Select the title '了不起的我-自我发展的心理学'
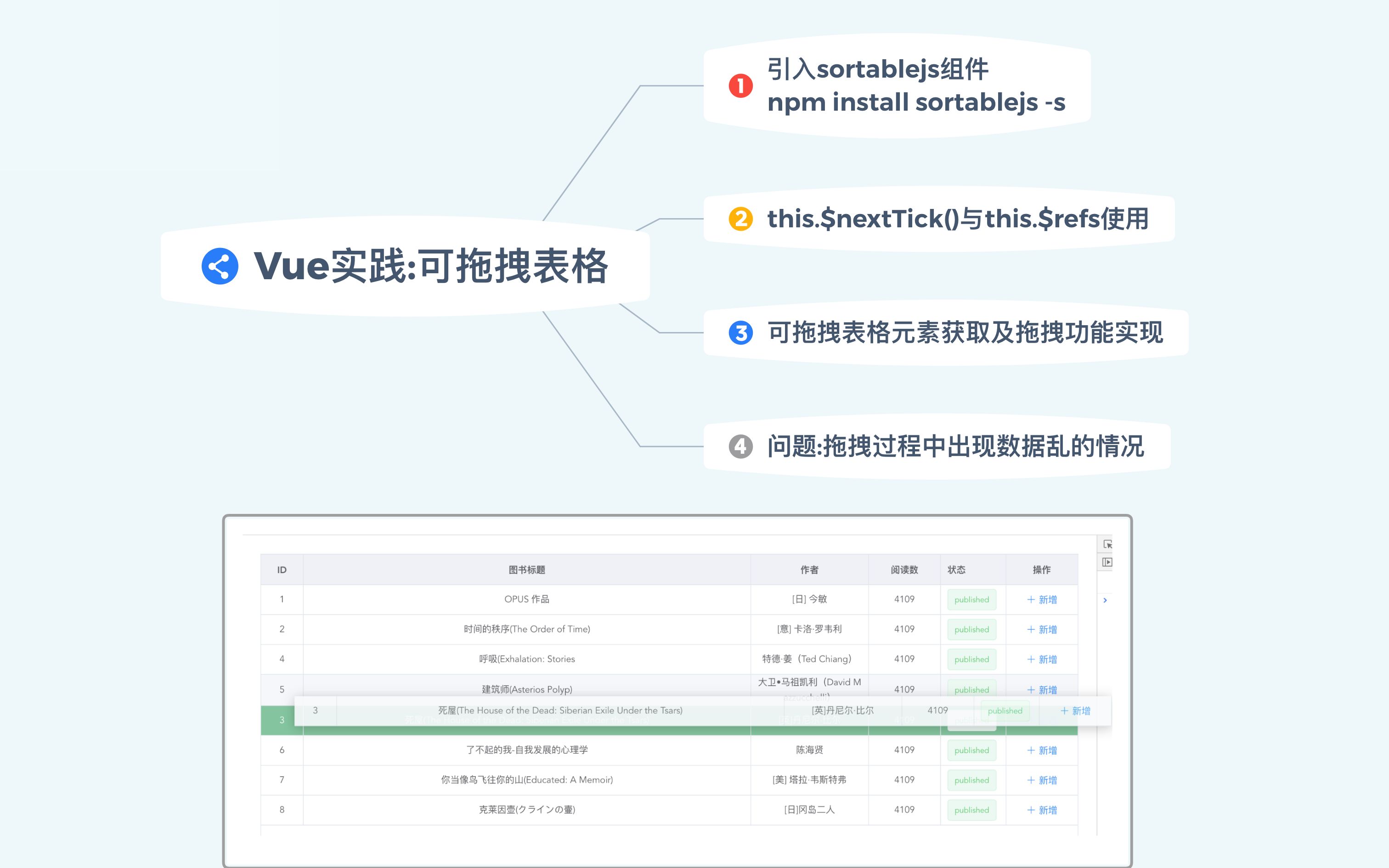Viewport: 1389px width, 868px height. click(x=527, y=749)
